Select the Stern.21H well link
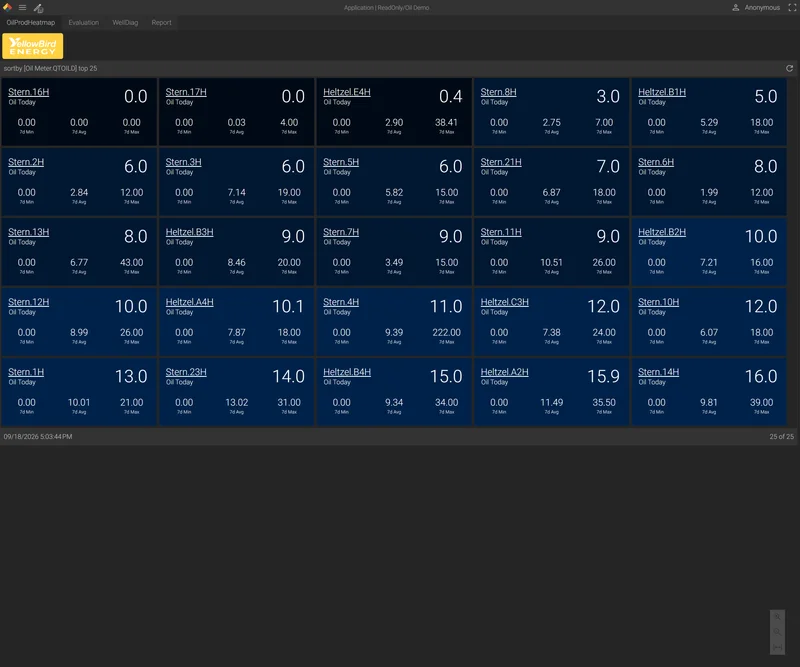 tap(501, 162)
